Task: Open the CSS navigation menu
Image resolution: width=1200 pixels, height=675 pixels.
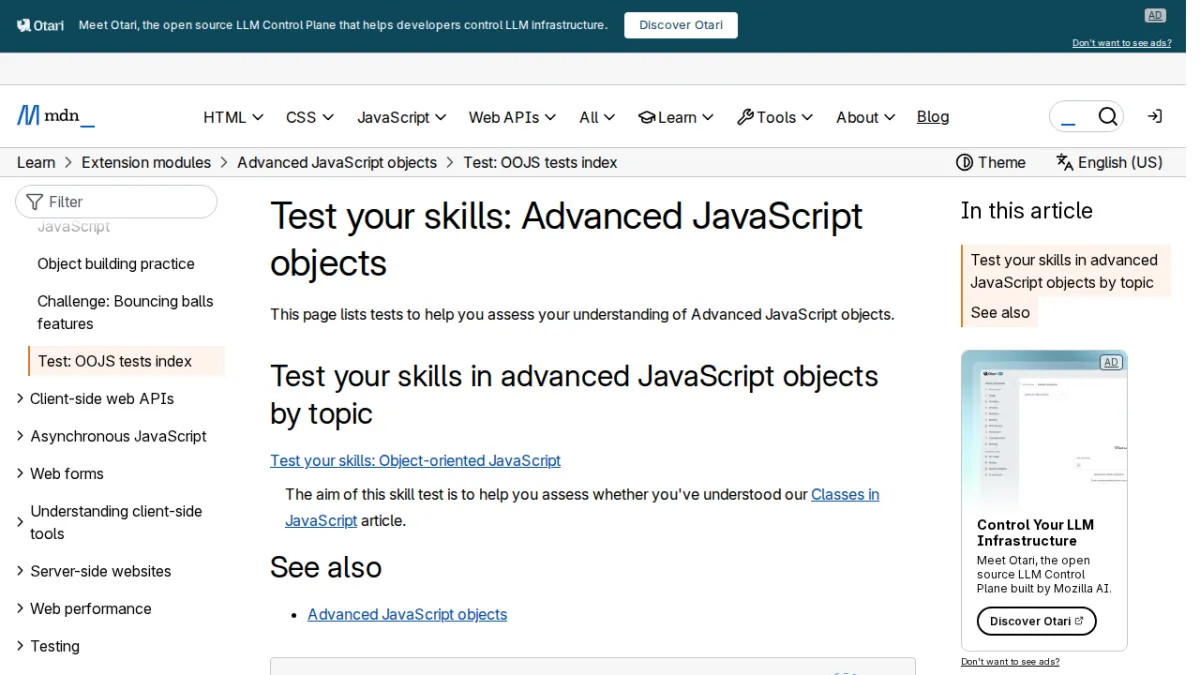Action: [310, 117]
